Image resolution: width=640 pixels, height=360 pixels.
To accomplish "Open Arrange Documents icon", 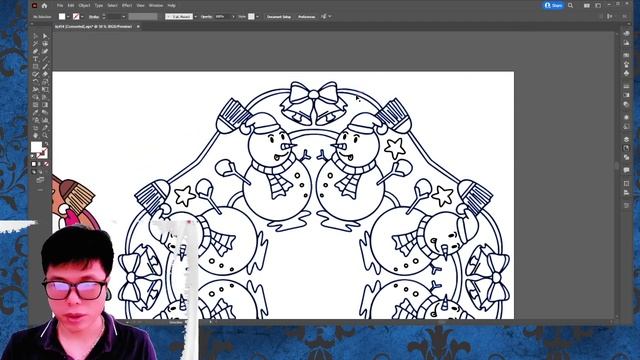I will point(587,5).
